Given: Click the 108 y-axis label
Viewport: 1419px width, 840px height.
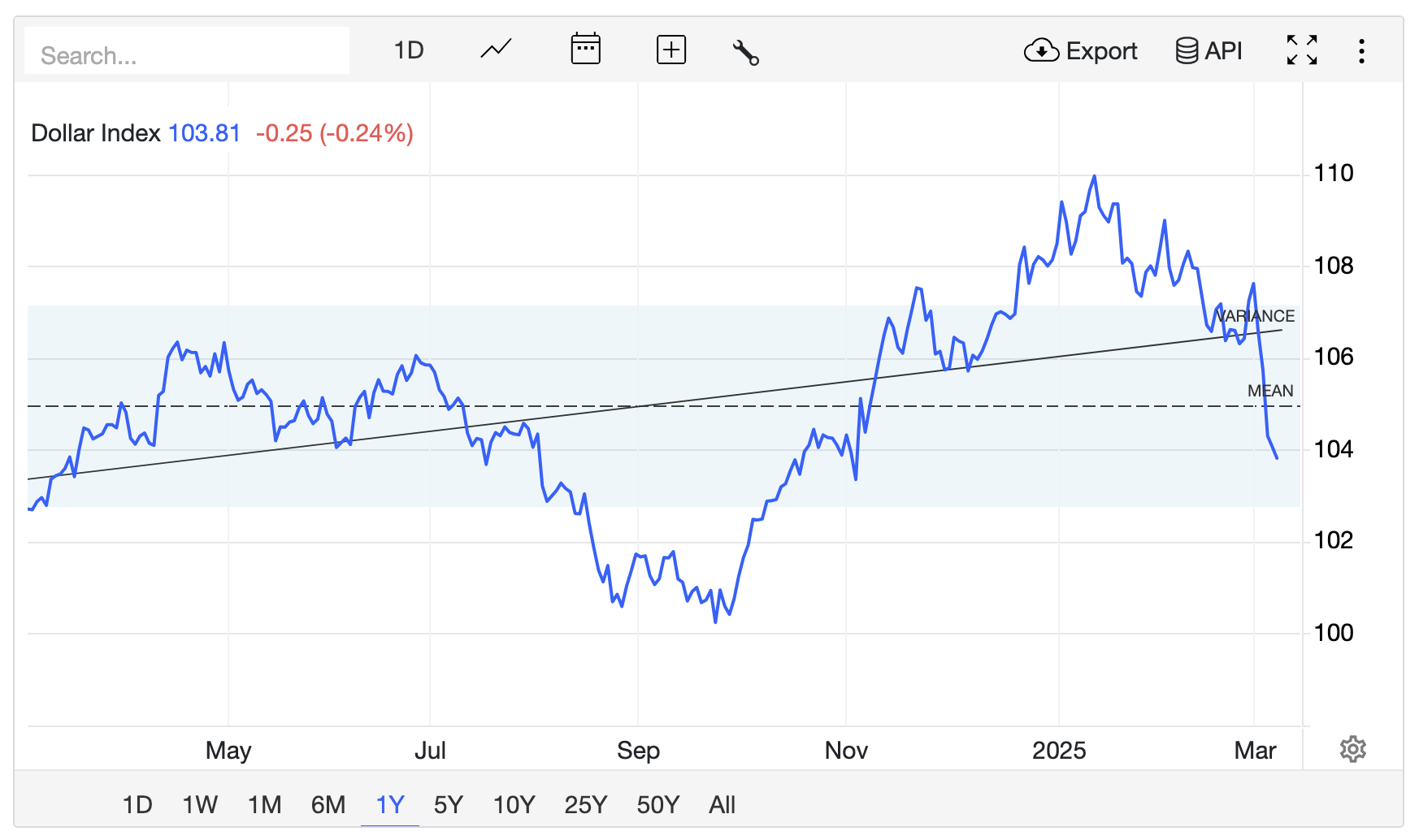Looking at the screenshot, I should pos(1334,266).
